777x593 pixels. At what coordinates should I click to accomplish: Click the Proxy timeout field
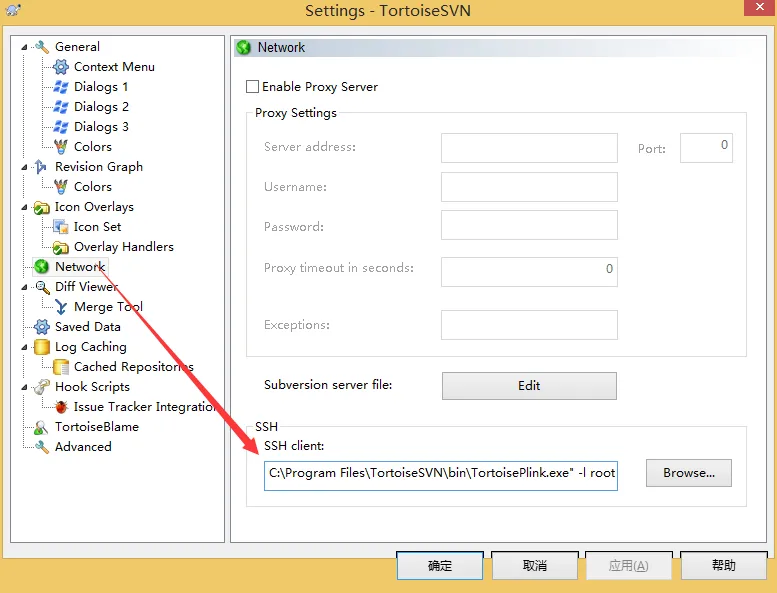[x=529, y=271]
